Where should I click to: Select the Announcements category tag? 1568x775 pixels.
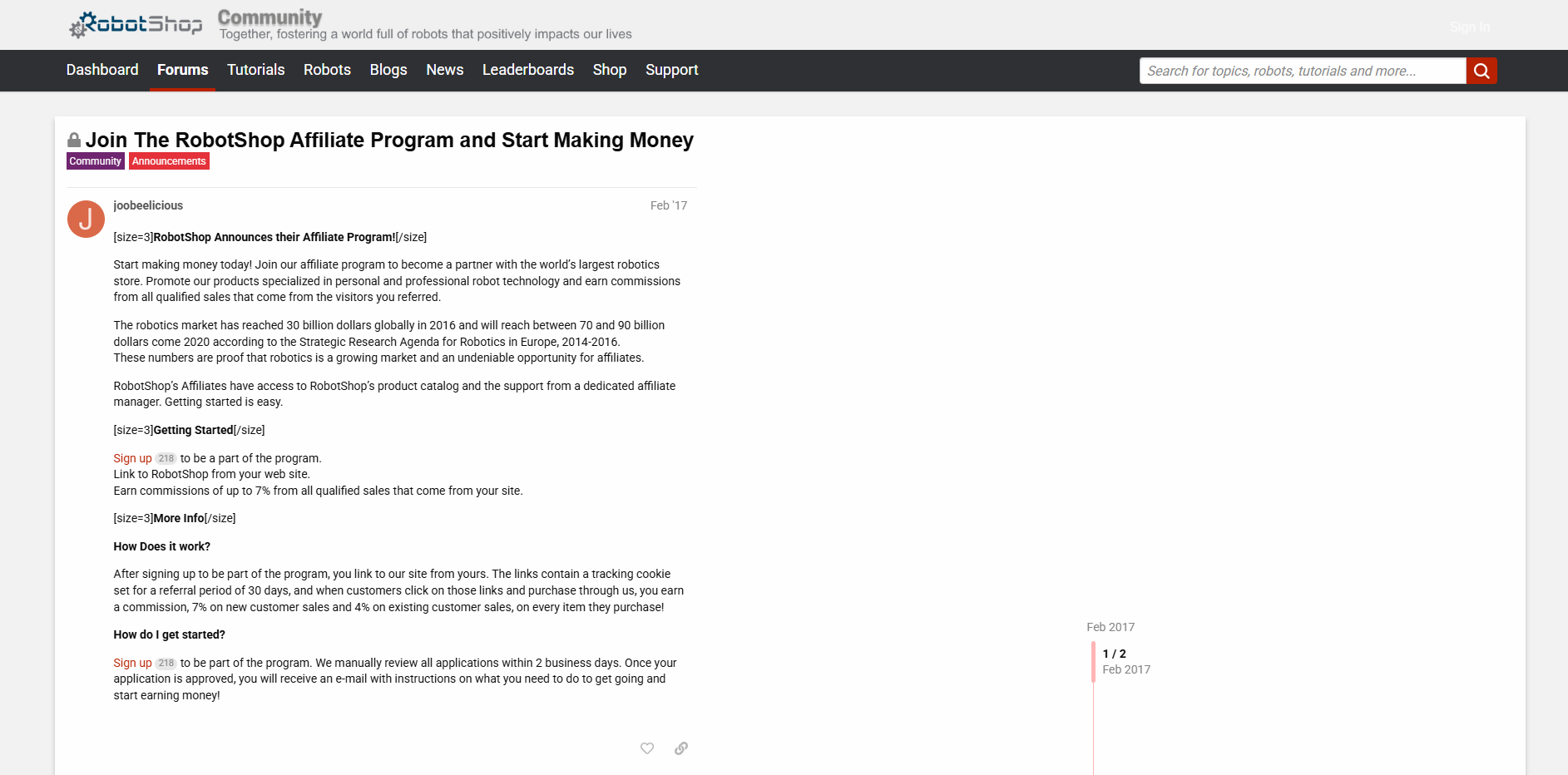click(x=169, y=161)
